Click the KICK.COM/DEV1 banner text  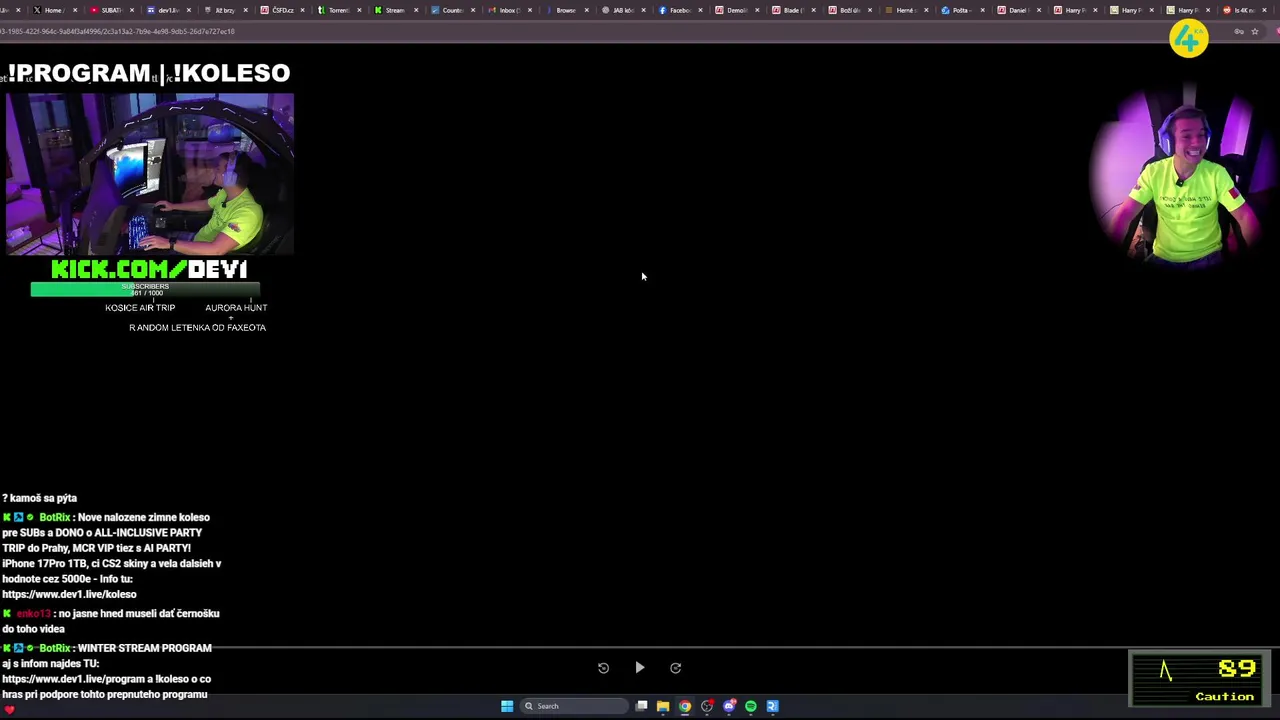click(149, 269)
